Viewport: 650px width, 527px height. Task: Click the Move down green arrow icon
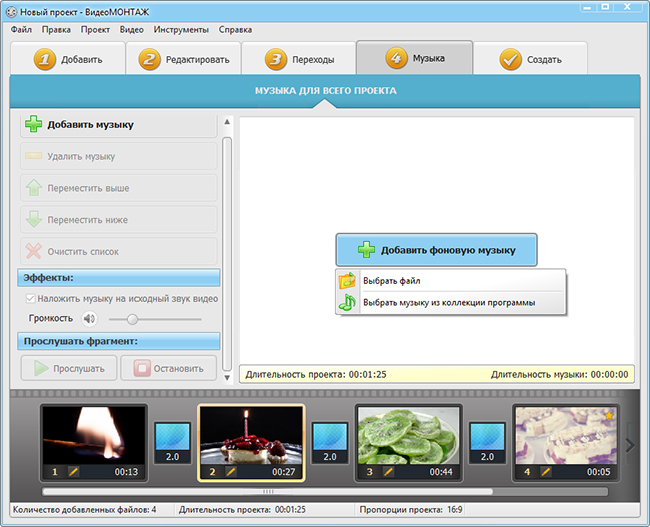34,219
